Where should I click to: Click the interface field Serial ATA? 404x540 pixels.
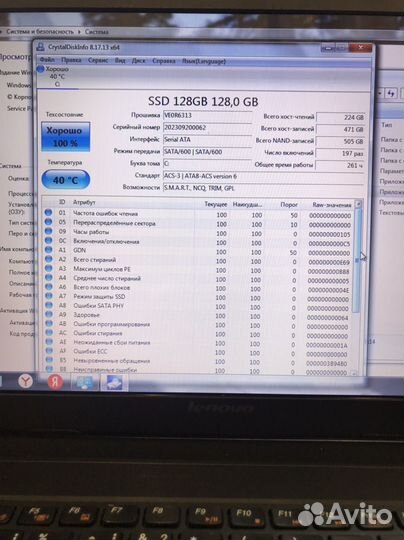tap(207, 139)
